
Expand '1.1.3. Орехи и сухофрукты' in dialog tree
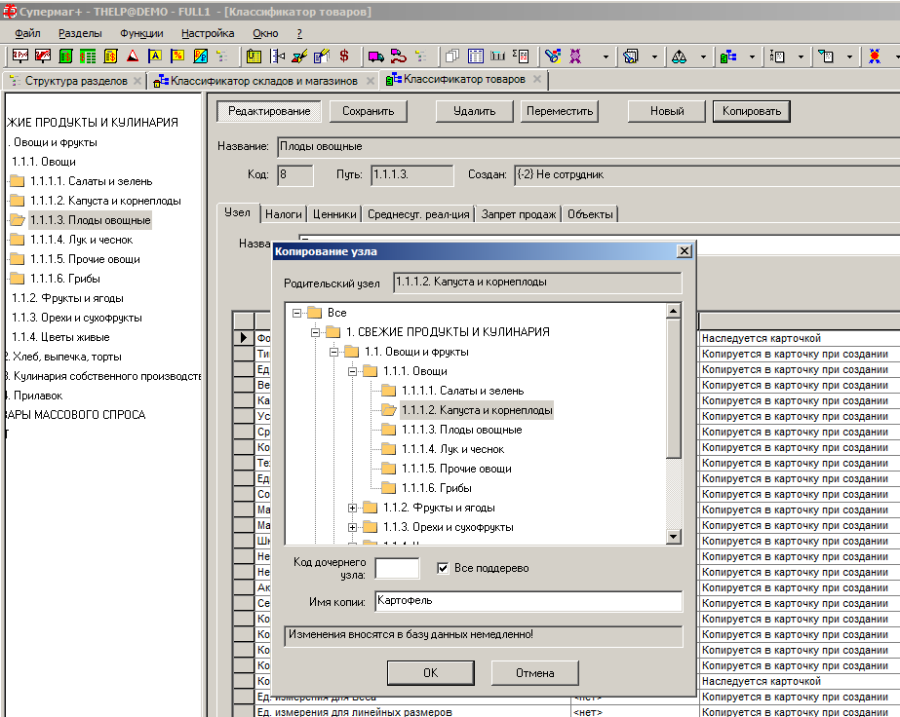352,528
